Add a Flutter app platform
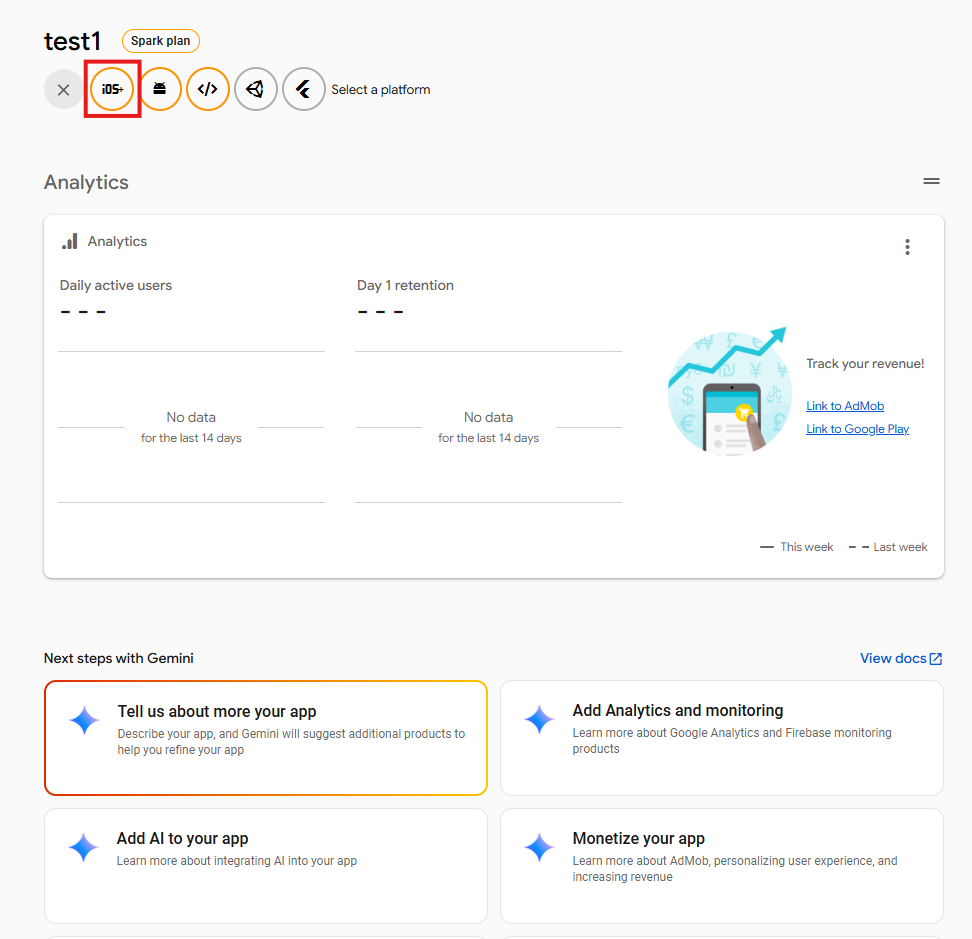 (304, 89)
